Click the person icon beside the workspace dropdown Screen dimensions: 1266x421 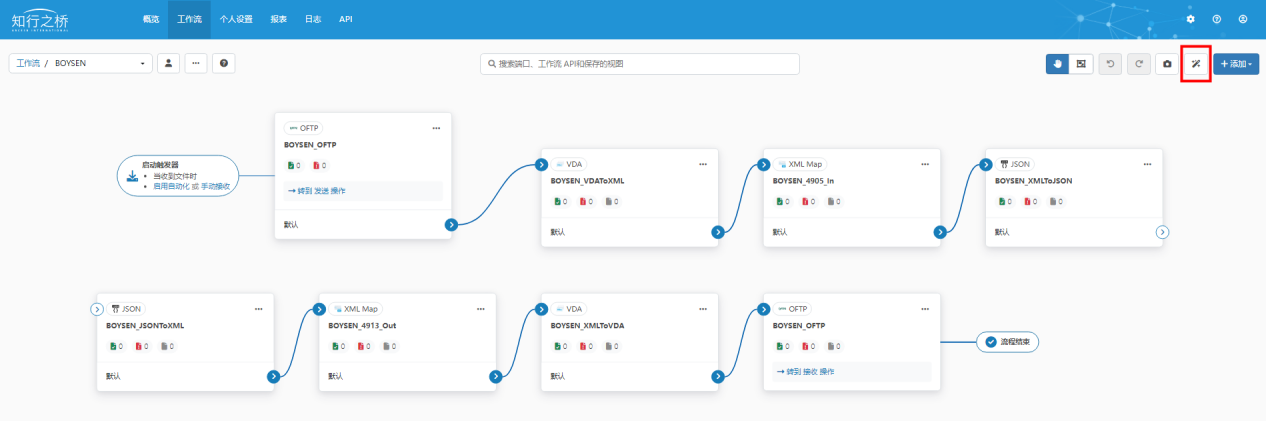coord(168,63)
